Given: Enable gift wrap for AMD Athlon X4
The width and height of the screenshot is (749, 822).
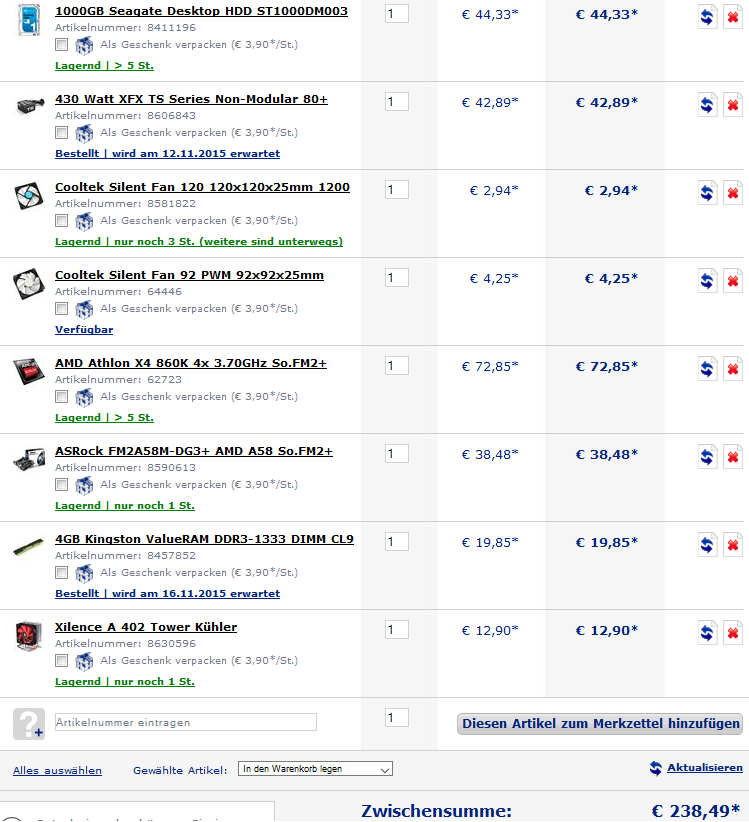Looking at the screenshot, I should 61,397.
